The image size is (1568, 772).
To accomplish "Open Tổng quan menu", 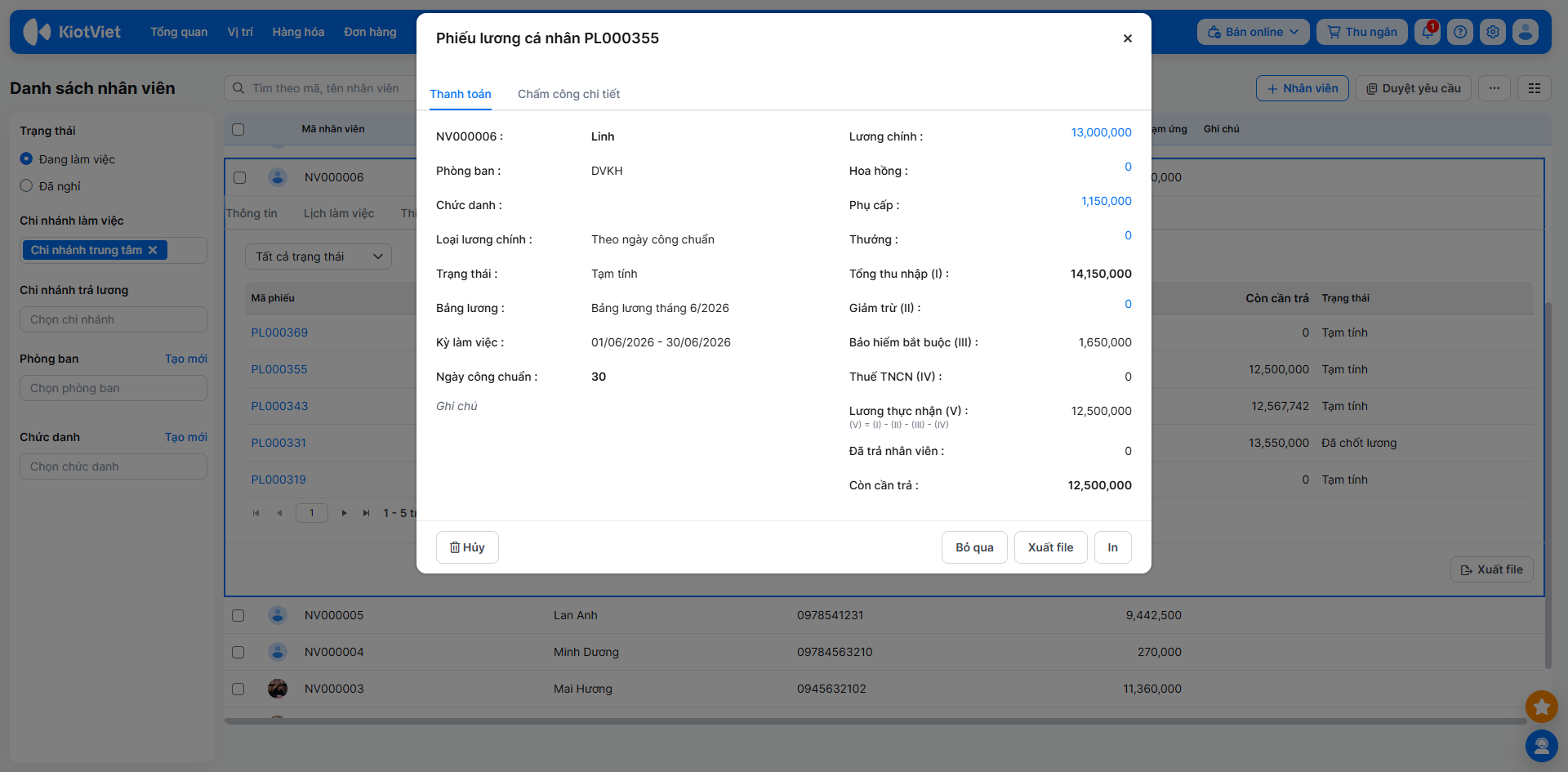I will (x=179, y=32).
